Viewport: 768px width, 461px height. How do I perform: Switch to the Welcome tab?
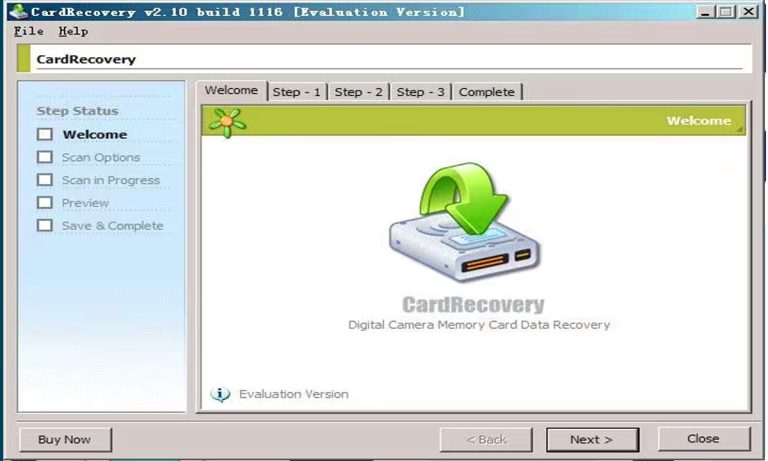click(x=231, y=91)
